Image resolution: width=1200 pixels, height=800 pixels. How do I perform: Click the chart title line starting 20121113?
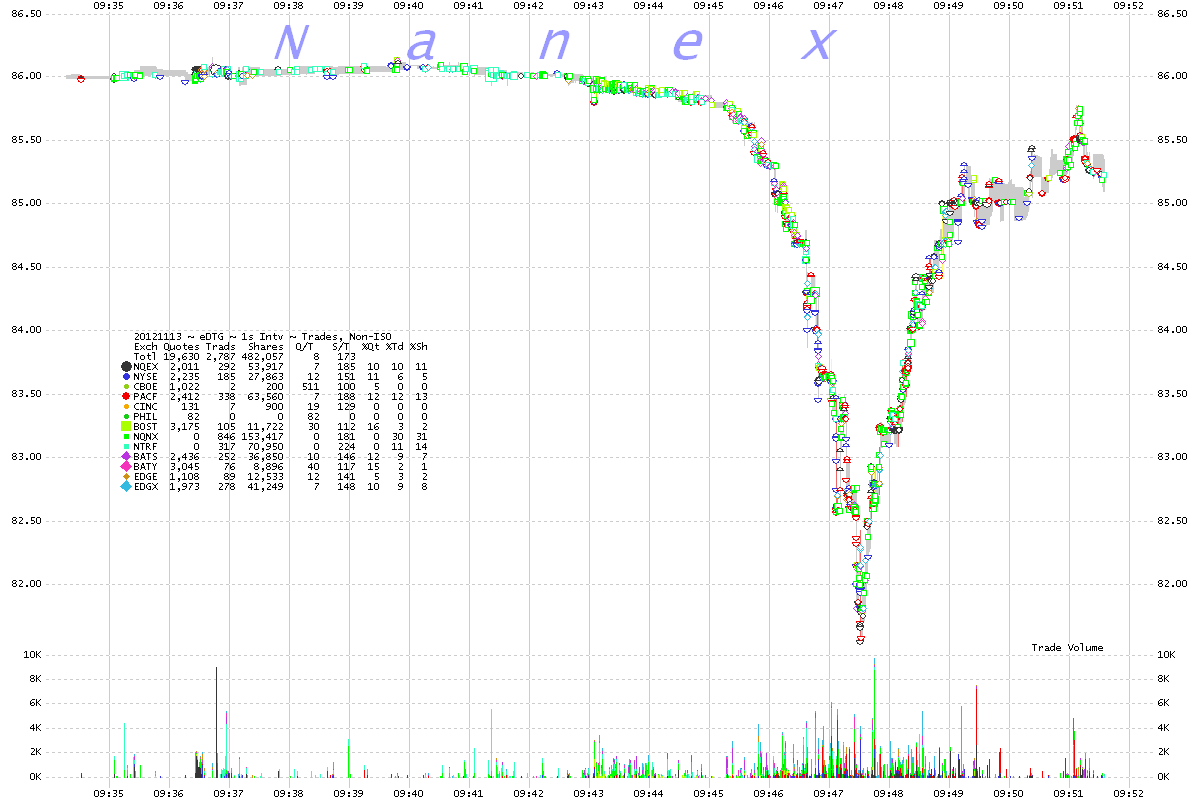pyautogui.click(x=264, y=336)
